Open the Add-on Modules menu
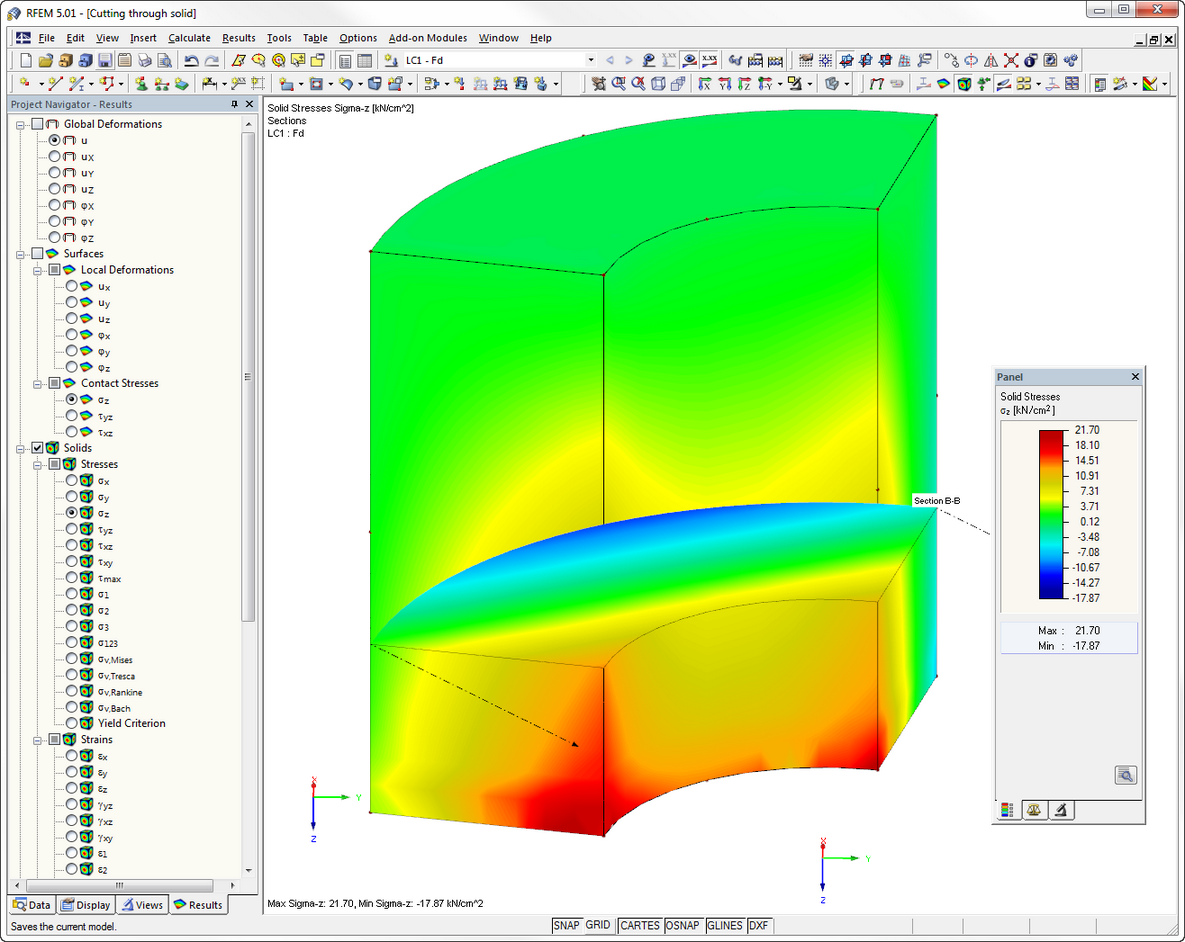The image size is (1185, 942). [x=428, y=38]
